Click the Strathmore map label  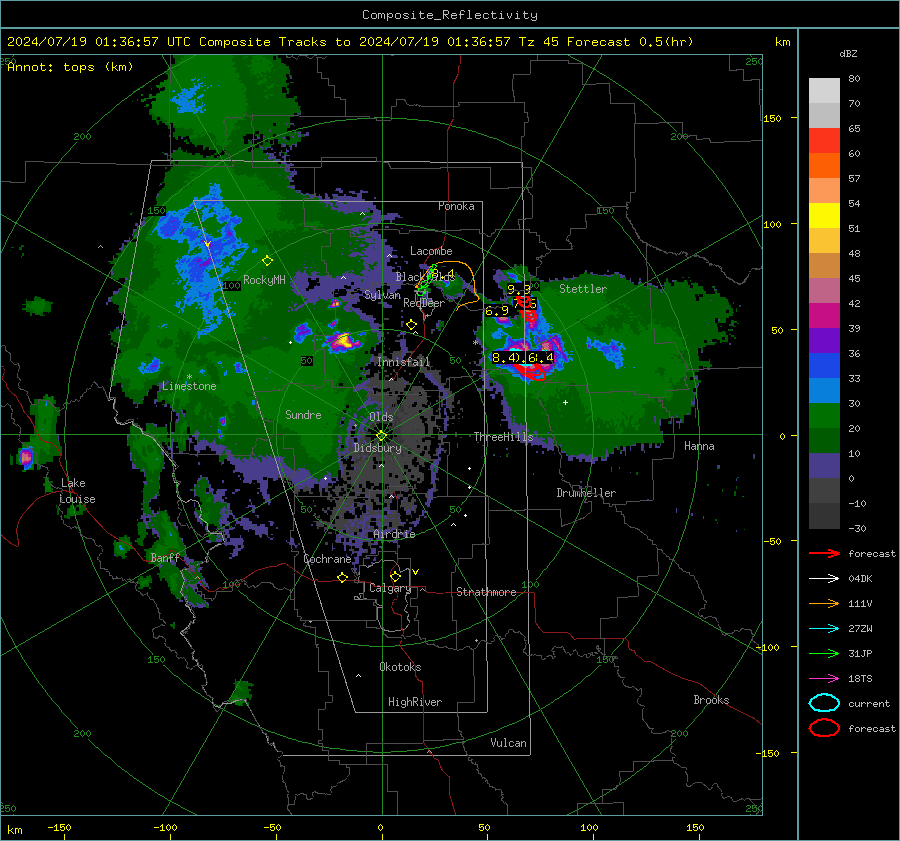[x=486, y=592]
